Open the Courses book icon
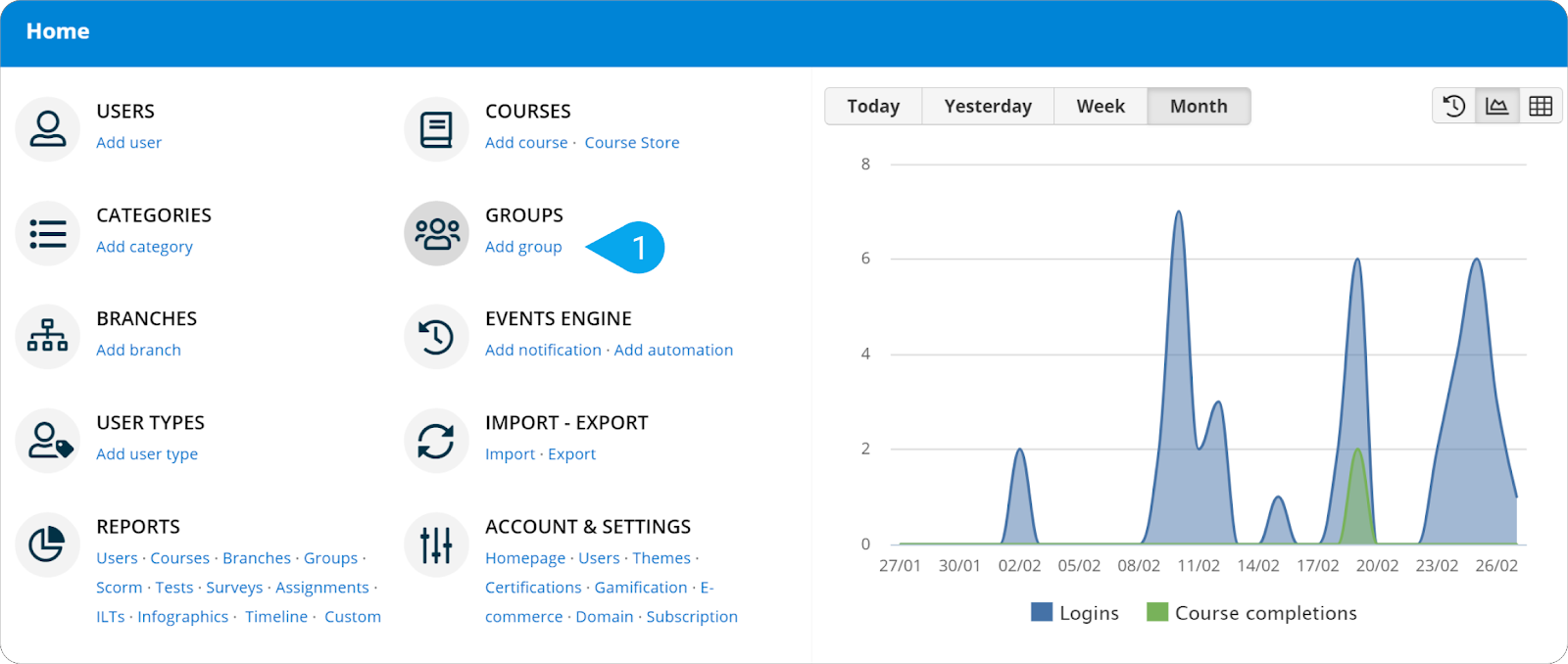 [x=436, y=129]
